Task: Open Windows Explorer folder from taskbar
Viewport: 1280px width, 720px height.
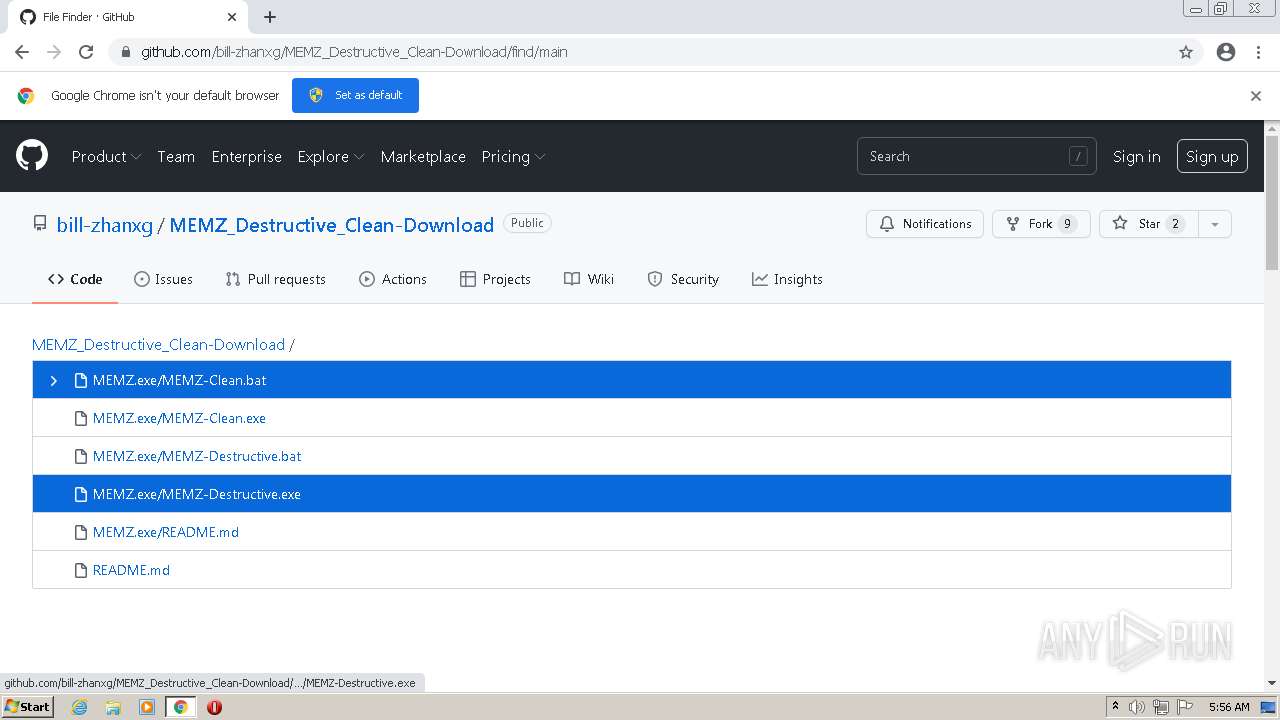Action: click(113, 707)
